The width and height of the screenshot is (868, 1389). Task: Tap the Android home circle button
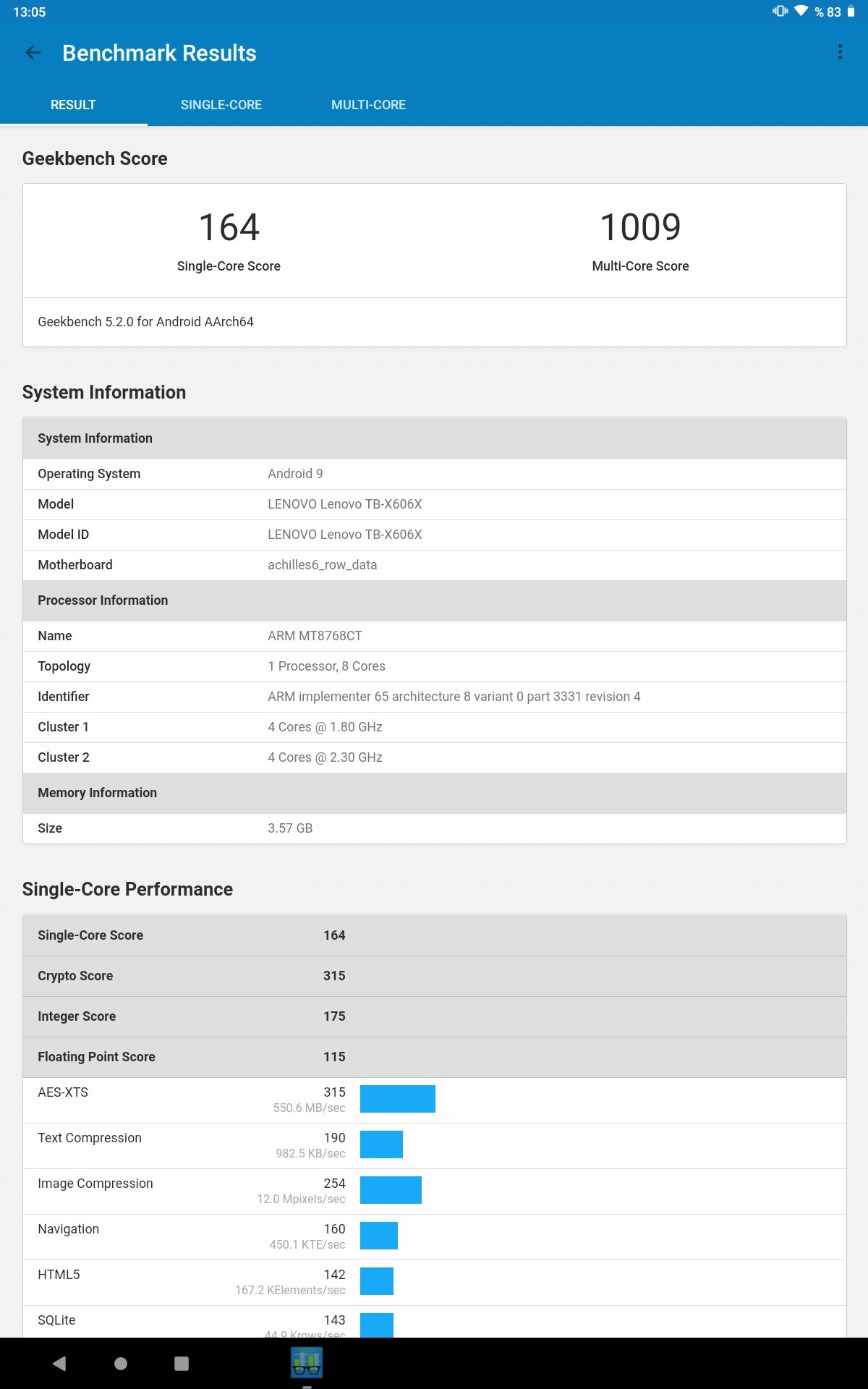point(121,1363)
